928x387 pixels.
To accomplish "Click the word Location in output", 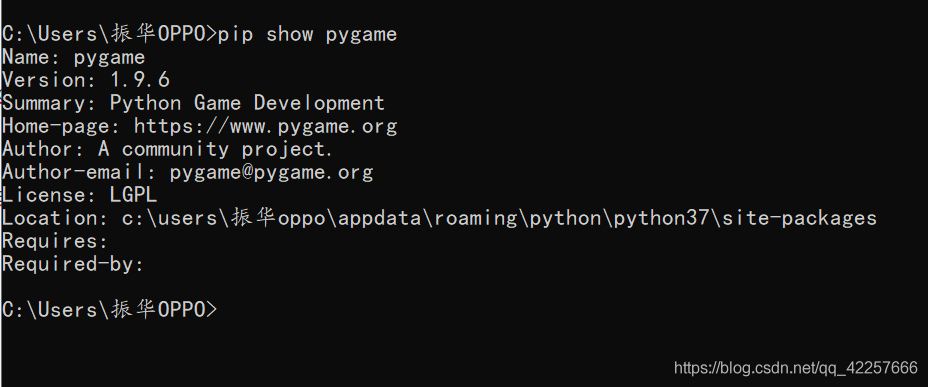I will click(x=50, y=218).
